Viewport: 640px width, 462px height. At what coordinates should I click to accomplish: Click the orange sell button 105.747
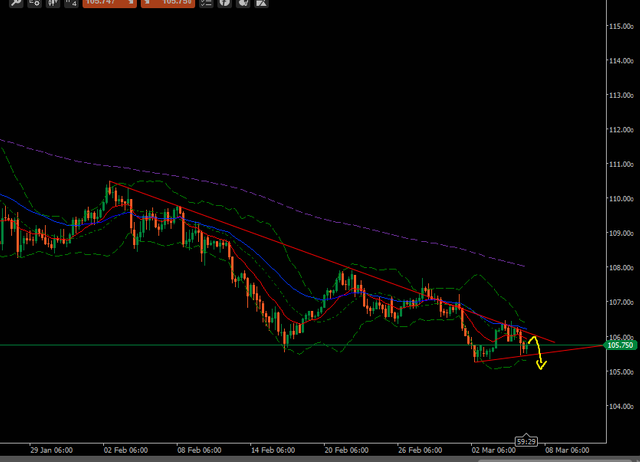coord(109,3)
